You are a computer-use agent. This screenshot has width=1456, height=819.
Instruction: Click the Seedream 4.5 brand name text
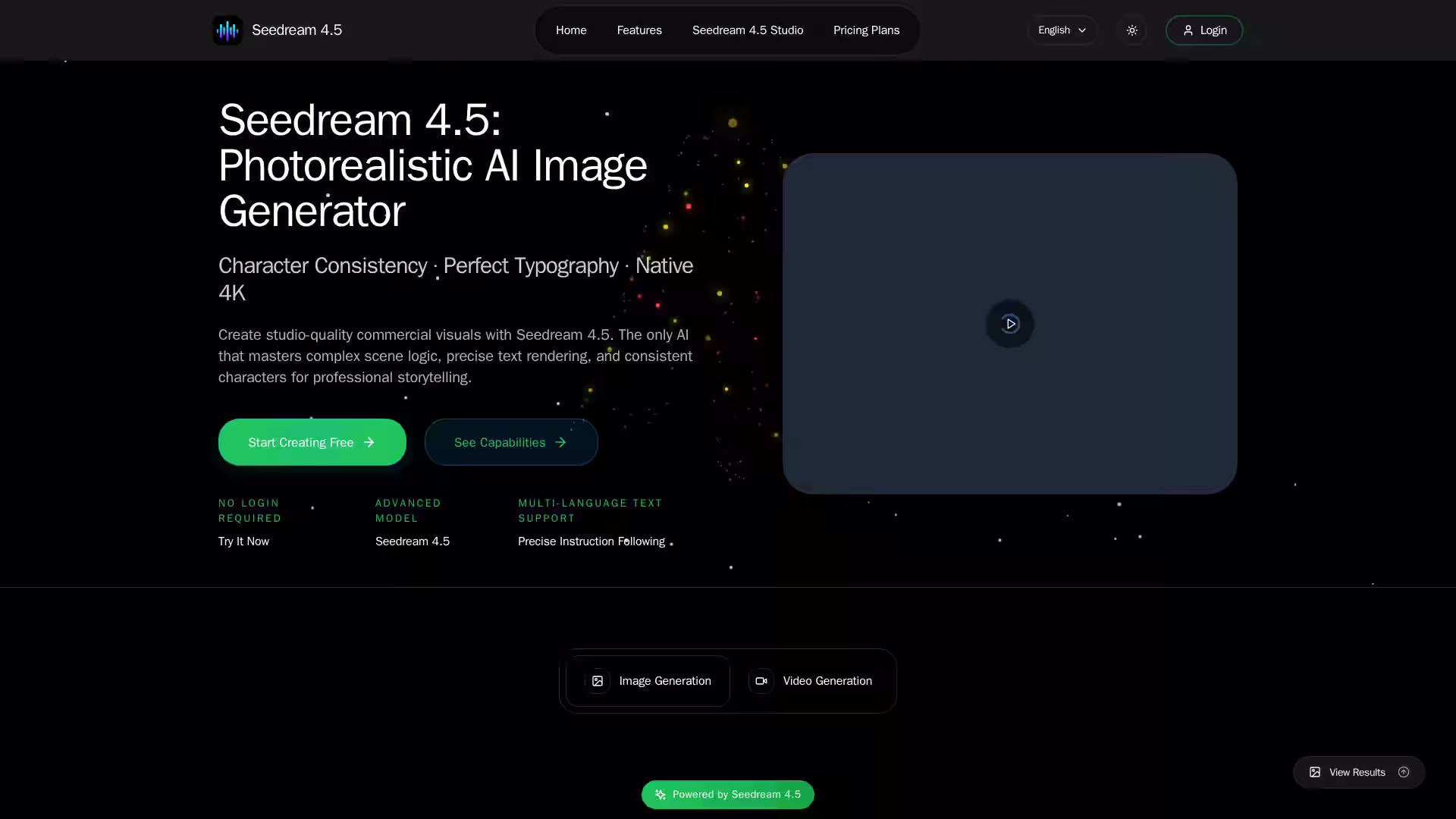(297, 30)
